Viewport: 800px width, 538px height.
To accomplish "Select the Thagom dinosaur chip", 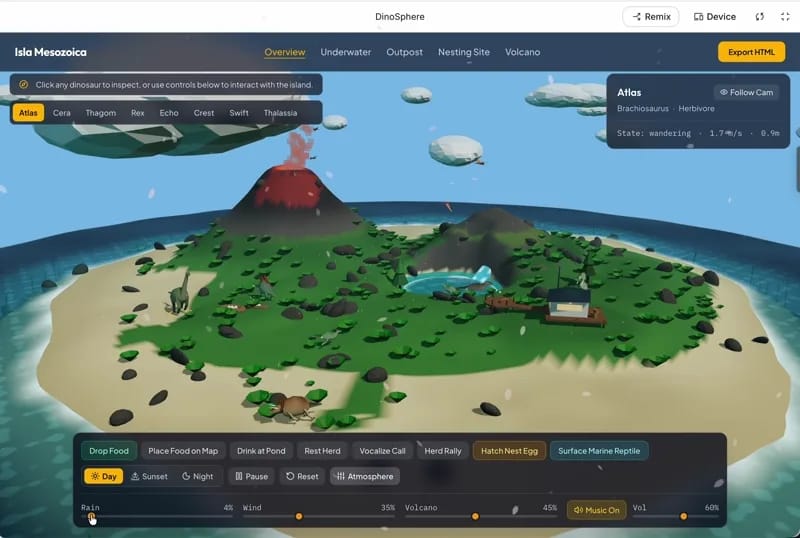I will coord(101,113).
